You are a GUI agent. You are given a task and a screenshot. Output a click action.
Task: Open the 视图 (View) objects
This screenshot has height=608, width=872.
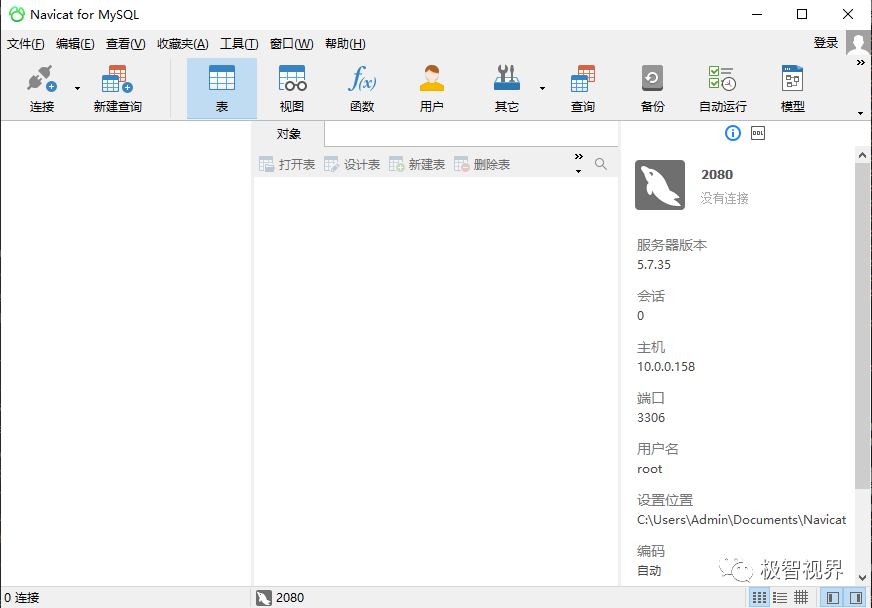point(292,88)
